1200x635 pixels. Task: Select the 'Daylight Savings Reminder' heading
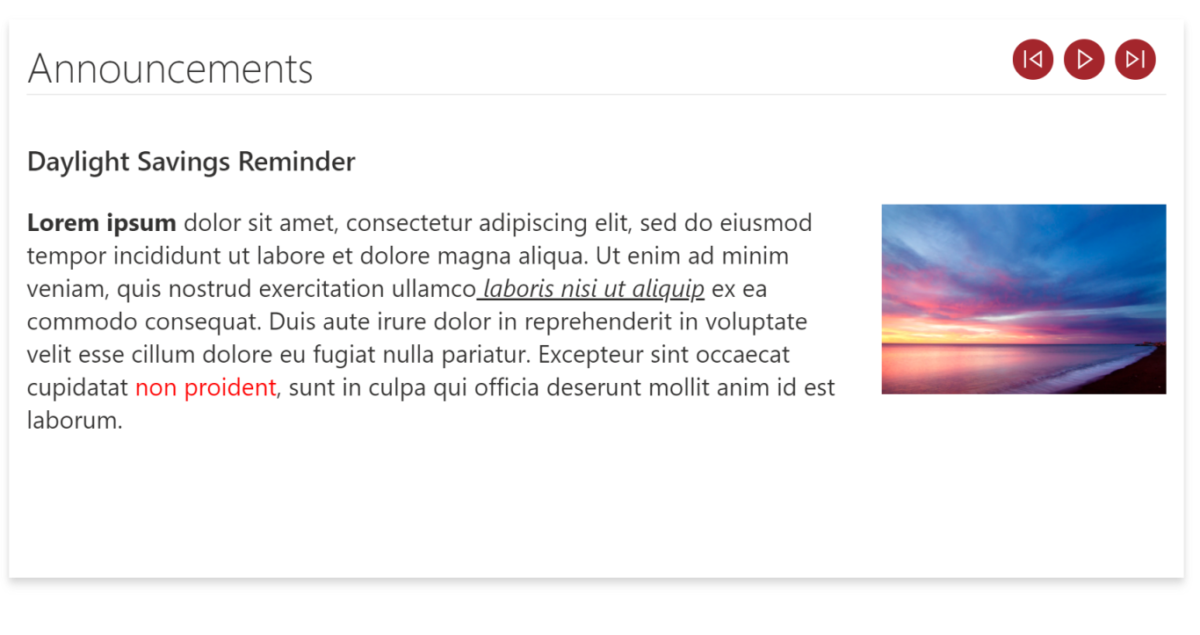click(x=191, y=161)
